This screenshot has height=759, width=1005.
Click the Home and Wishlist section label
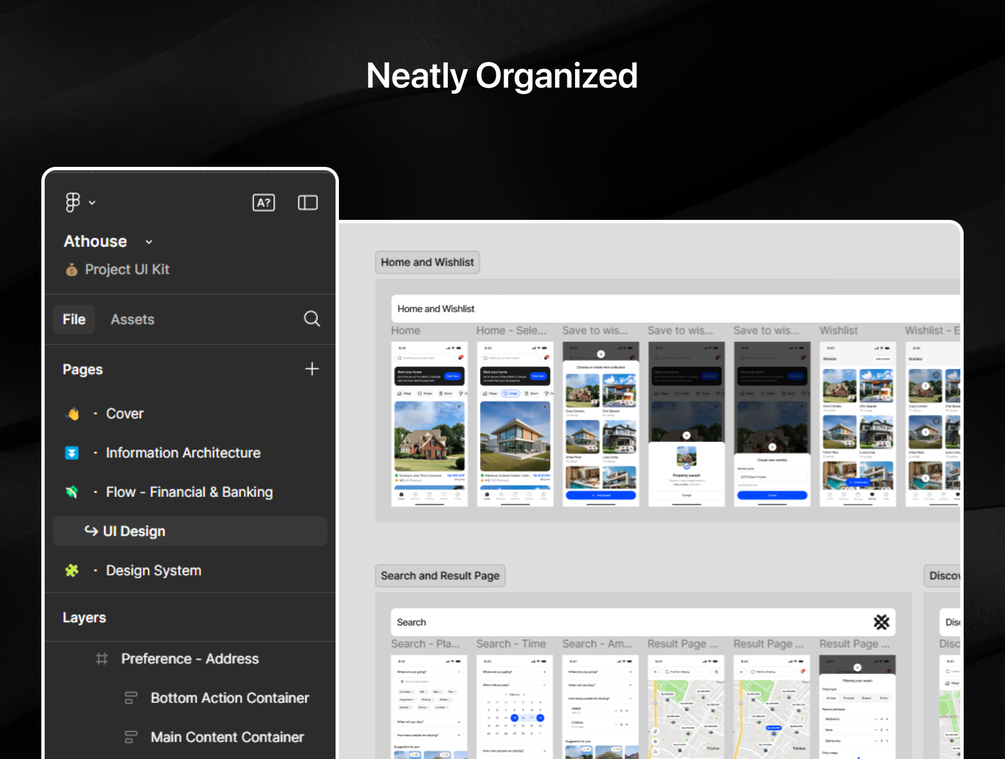click(x=428, y=262)
